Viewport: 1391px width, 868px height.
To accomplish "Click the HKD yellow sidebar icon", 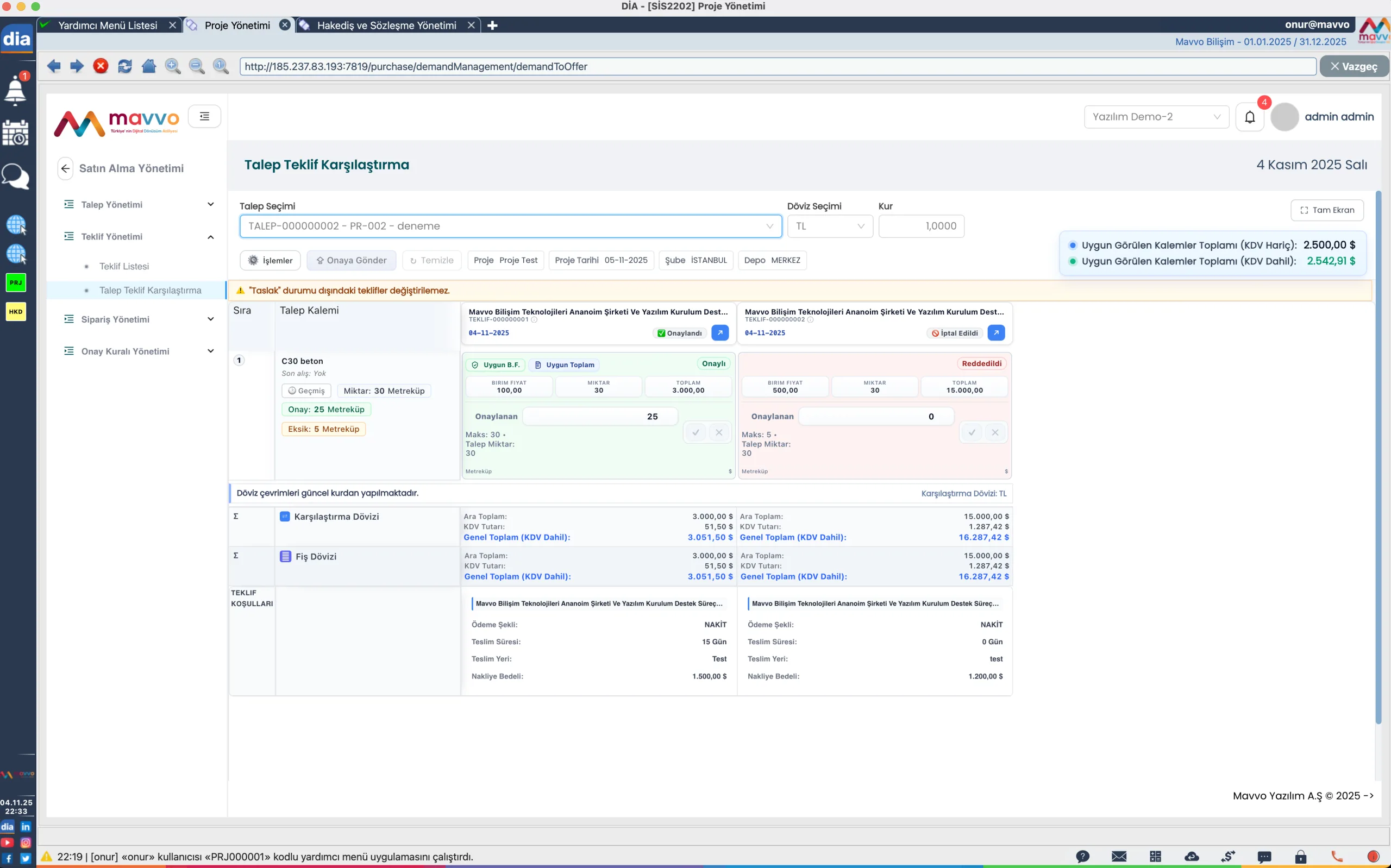I will click(x=16, y=312).
